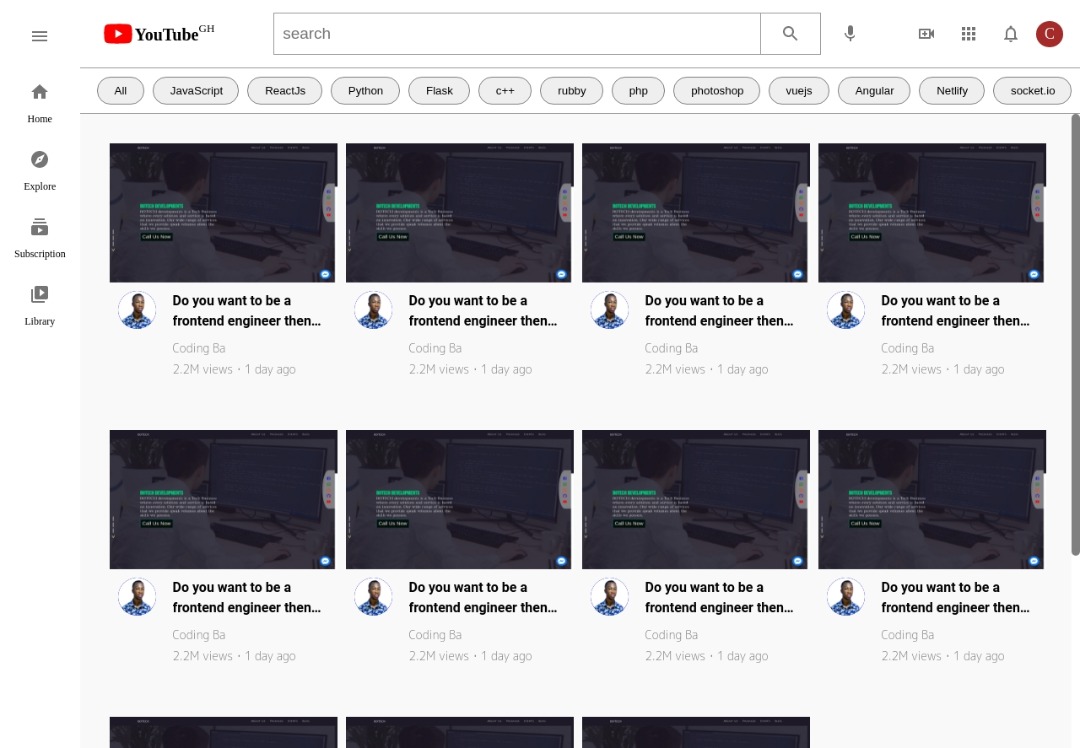Select the ReactJs filter chip
Screen dimensions: 1080x748
[x=284, y=91]
